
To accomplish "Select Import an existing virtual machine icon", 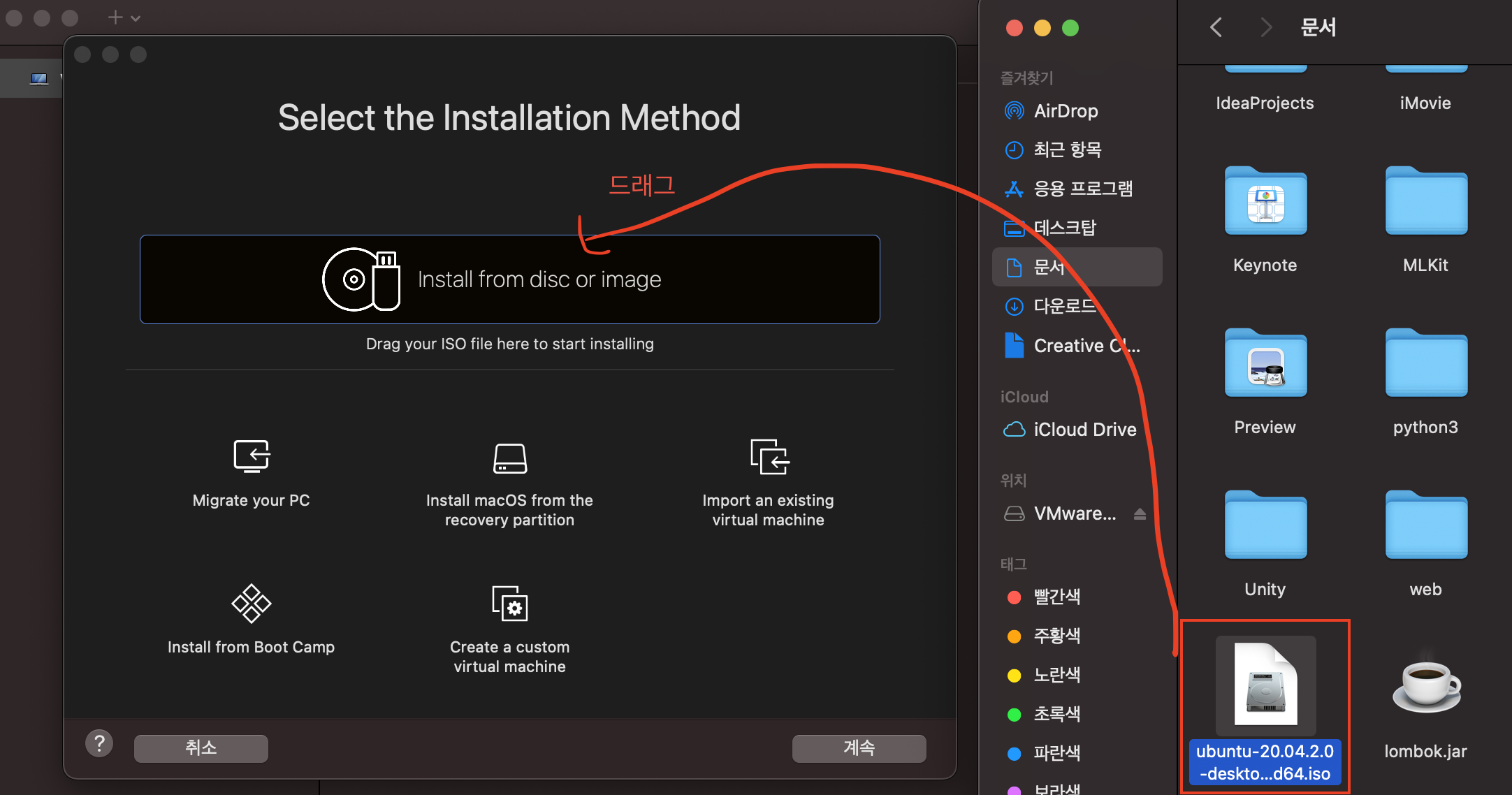I will [769, 457].
